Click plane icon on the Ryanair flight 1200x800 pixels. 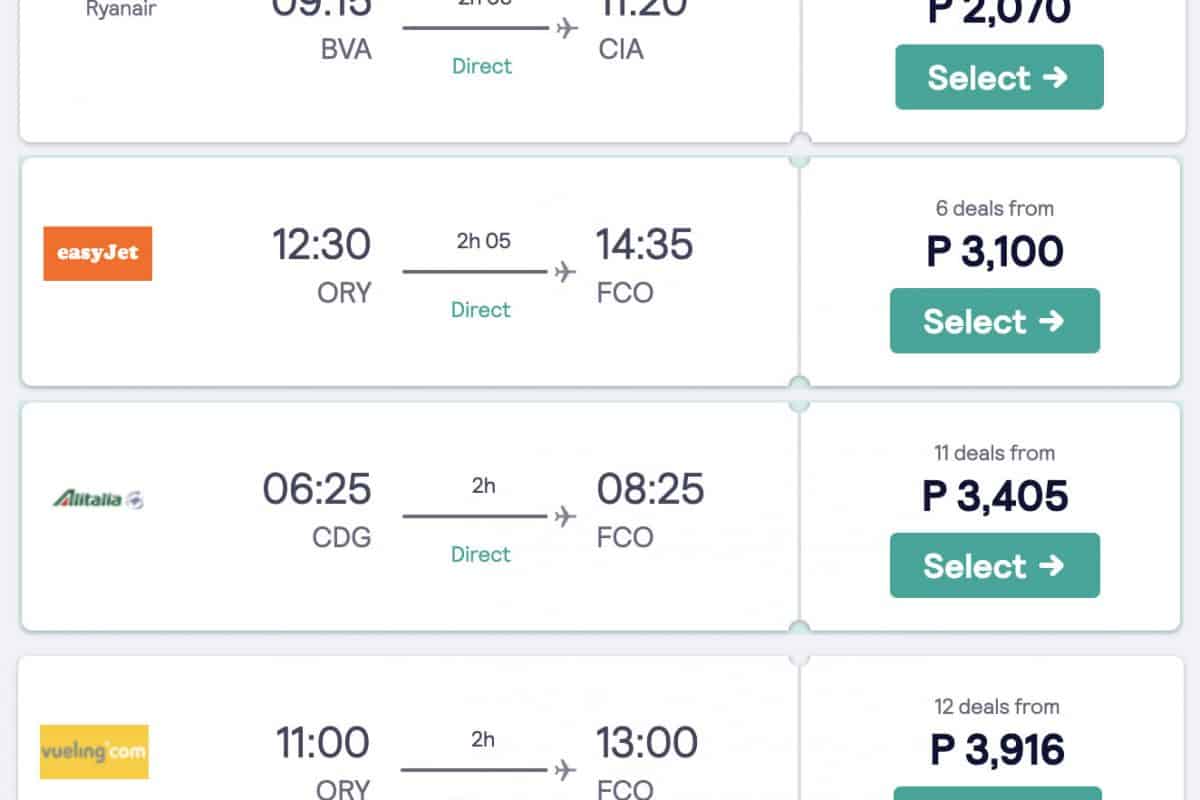point(567,27)
